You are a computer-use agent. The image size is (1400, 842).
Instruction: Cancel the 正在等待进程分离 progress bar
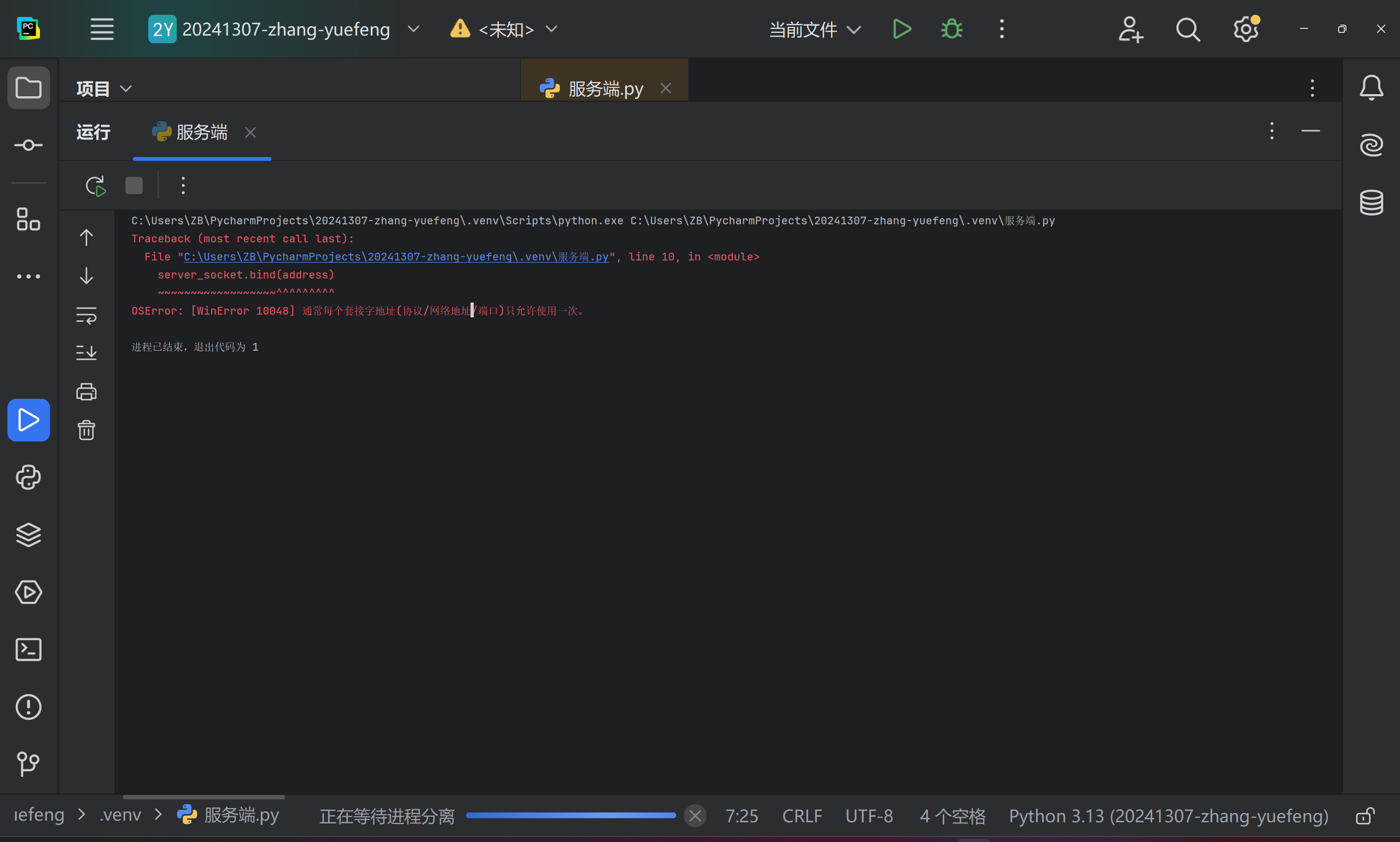pyautogui.click(x=695, y=816)
